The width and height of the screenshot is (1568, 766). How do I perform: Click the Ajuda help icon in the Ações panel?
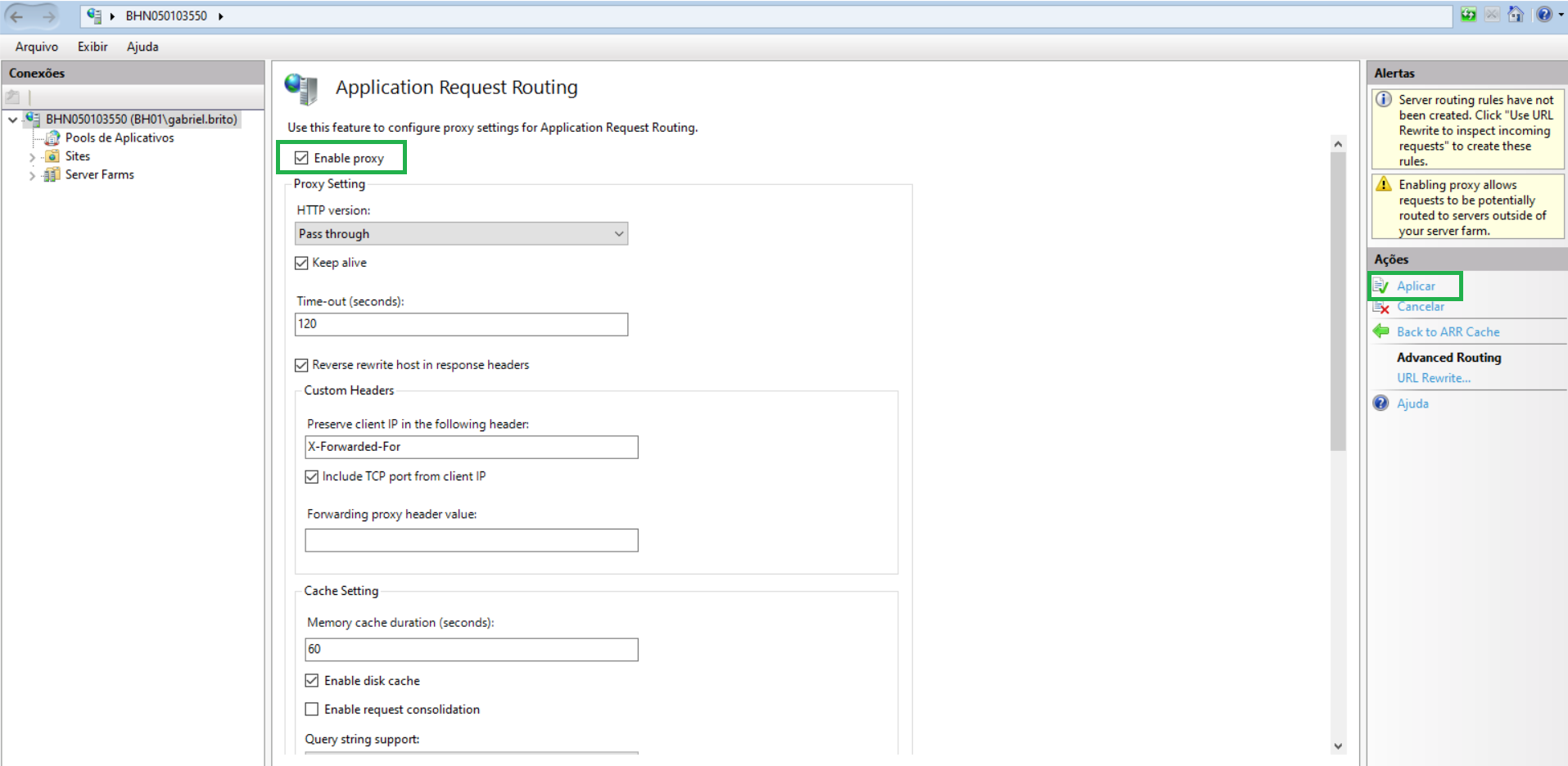[x=1381, y=403]
